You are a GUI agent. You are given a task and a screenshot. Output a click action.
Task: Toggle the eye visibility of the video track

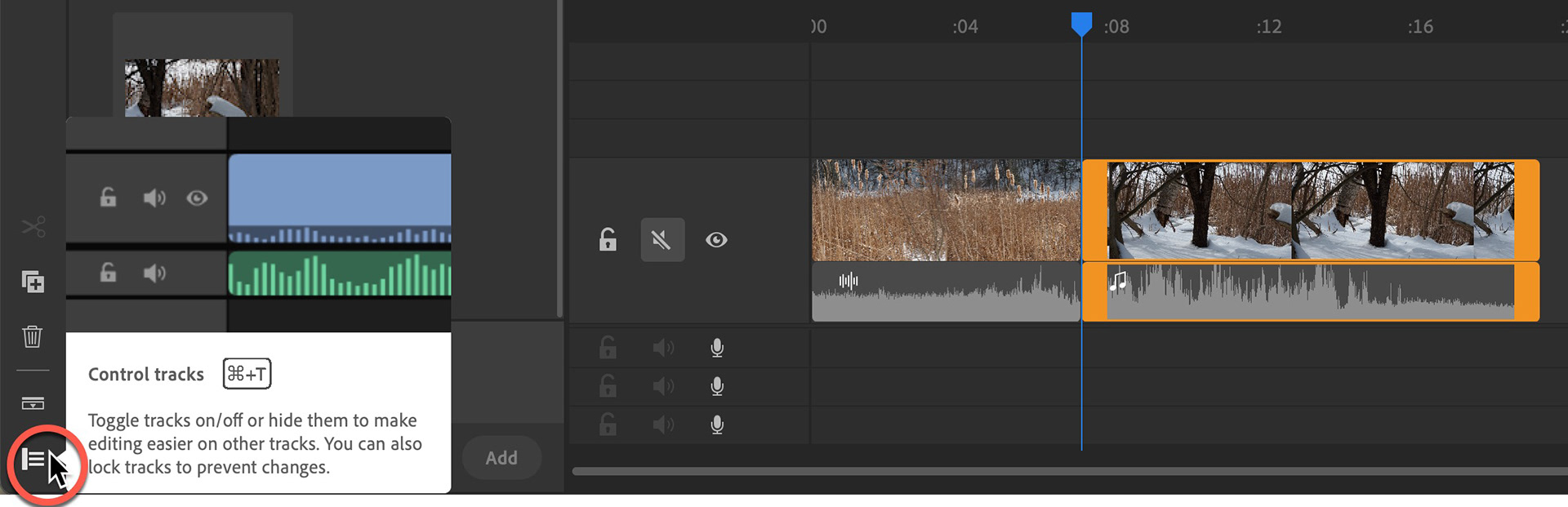(716, 240)
